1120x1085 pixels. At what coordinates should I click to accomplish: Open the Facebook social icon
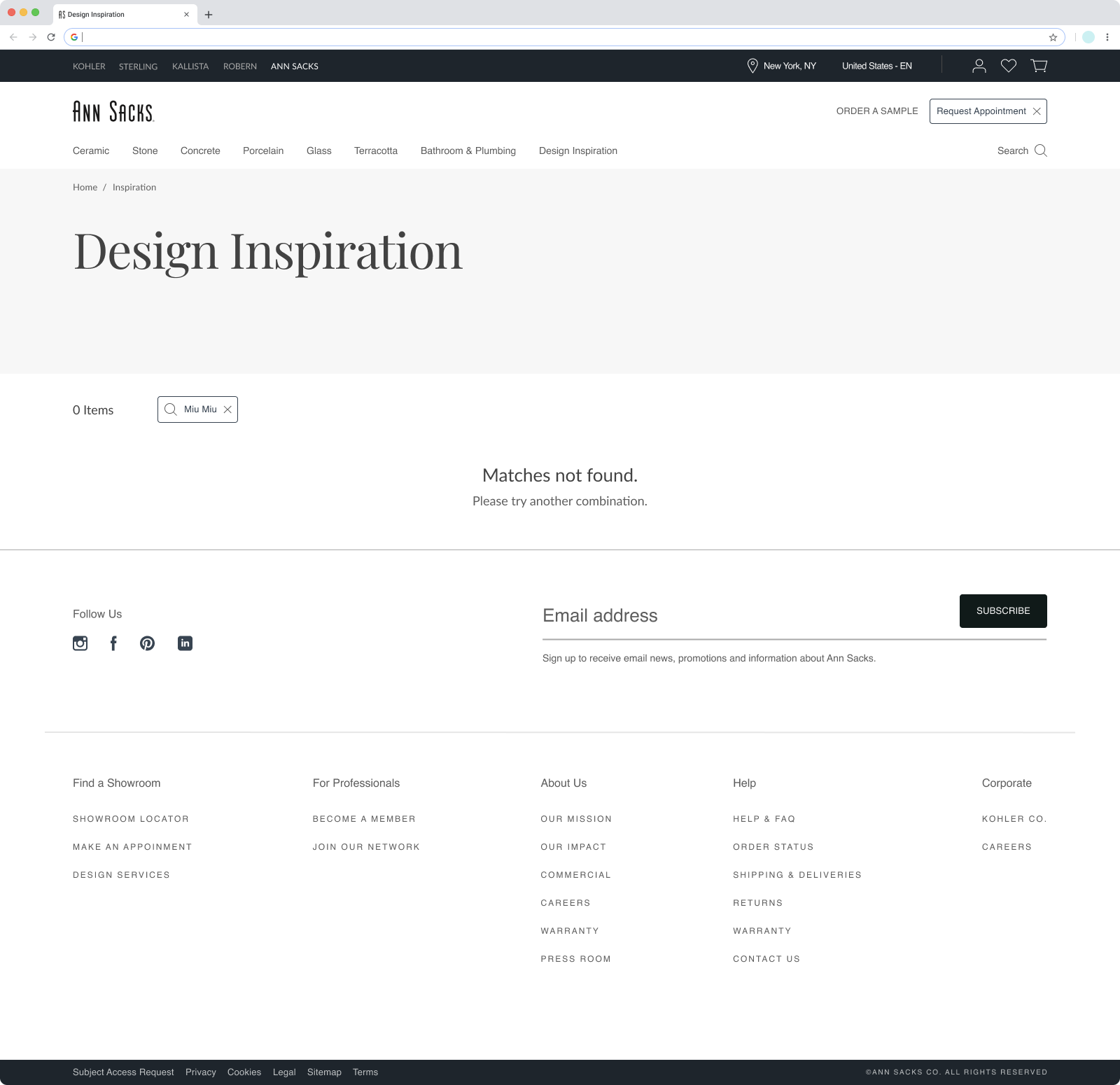click(x=113, y=643)
